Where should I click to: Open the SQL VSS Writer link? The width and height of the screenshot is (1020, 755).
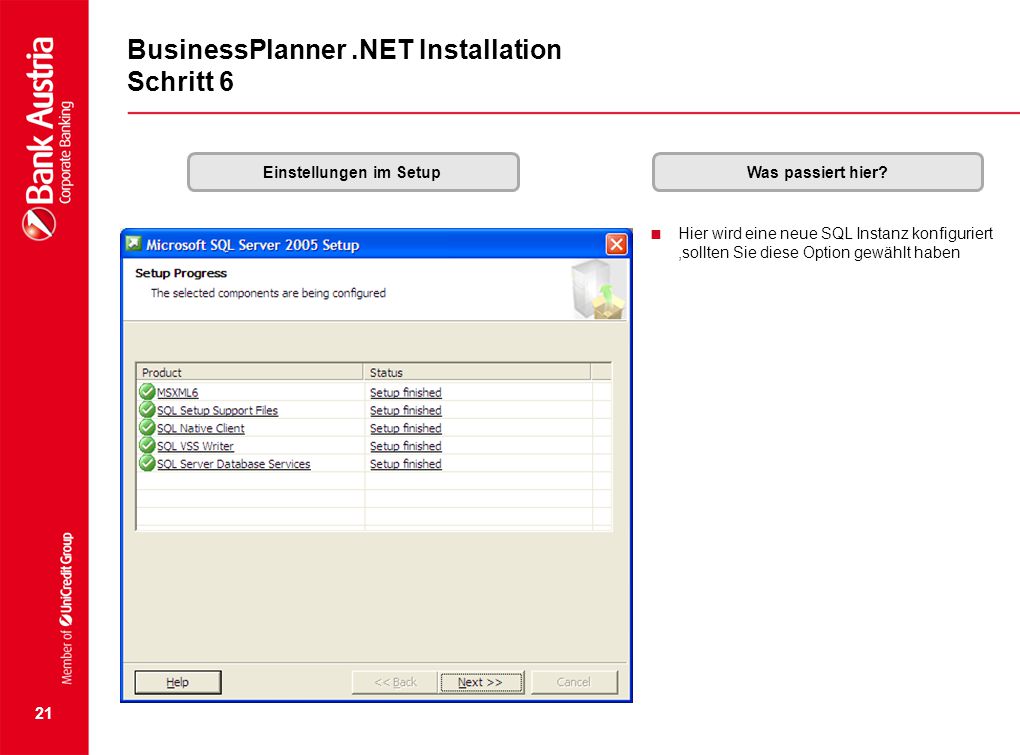click(195, 446)
